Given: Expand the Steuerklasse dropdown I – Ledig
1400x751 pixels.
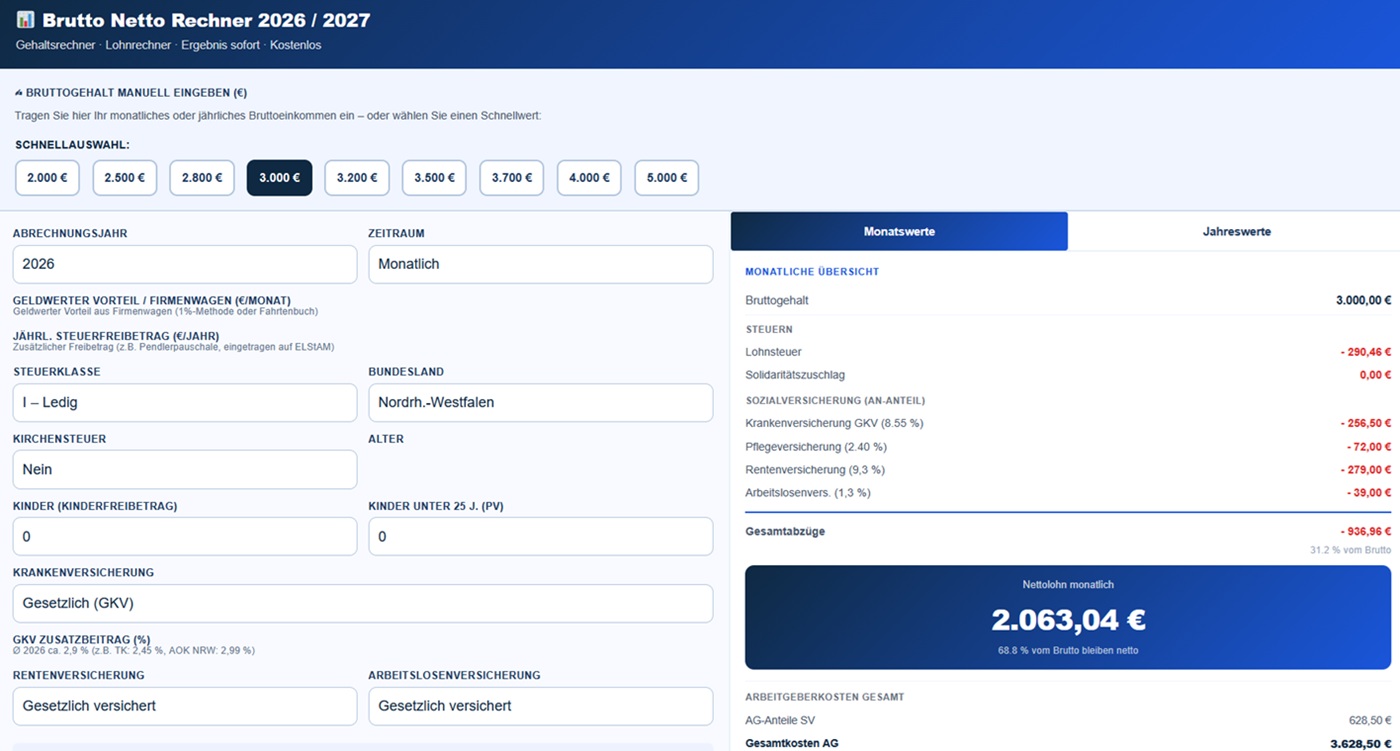Looking at the screenshot, I should (x=185, y=403).
